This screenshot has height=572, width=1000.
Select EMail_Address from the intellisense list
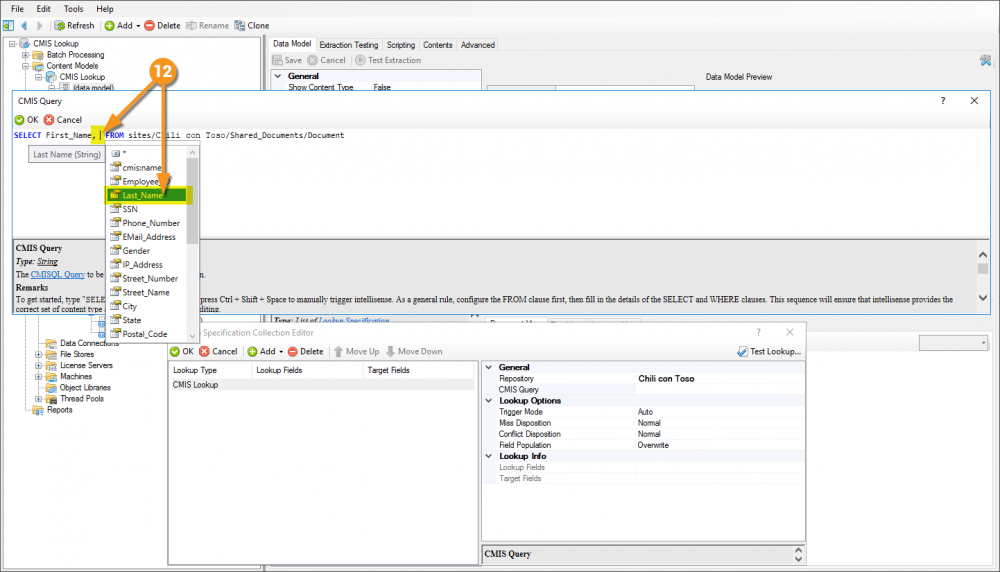[147, 237]
